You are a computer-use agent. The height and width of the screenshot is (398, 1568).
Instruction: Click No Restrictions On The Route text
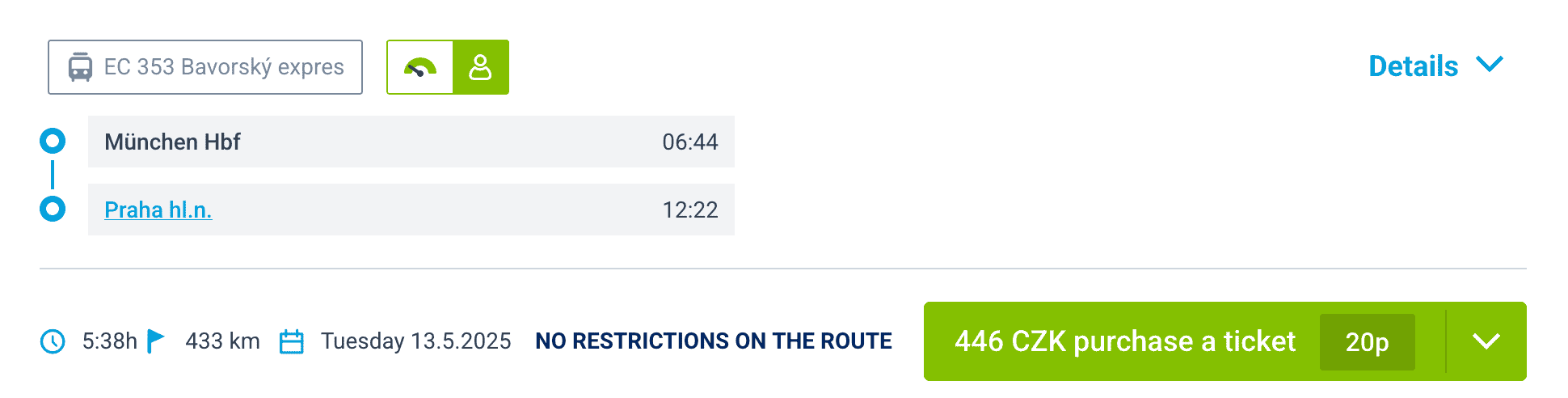coord(714,341)
